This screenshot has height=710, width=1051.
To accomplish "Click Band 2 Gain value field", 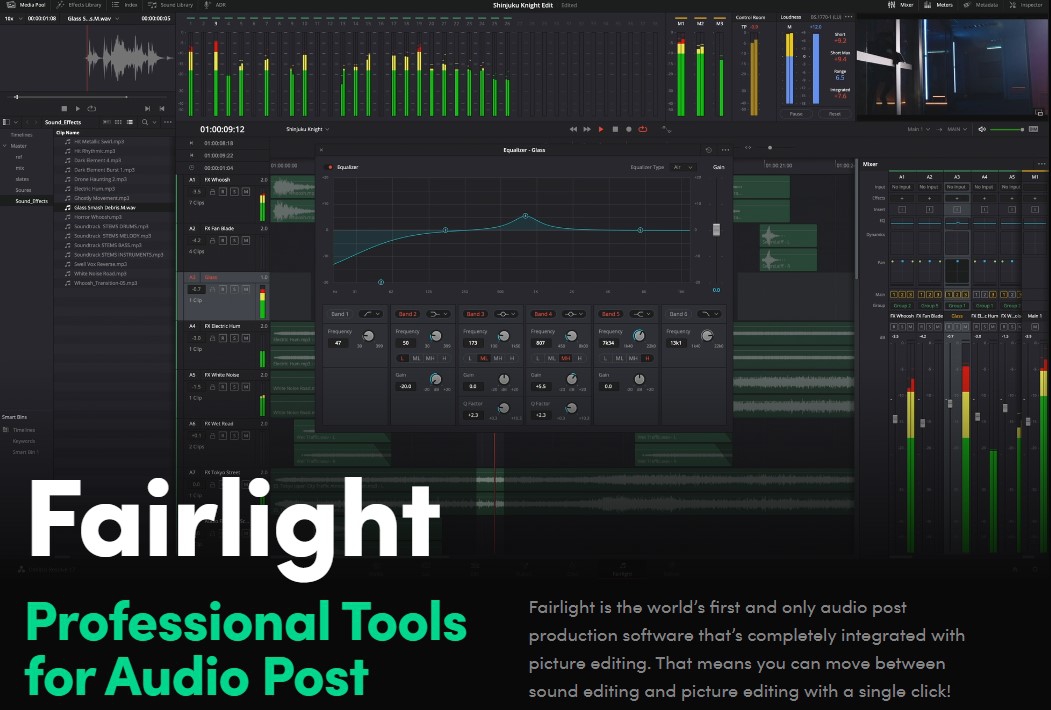I will point(406,387).
